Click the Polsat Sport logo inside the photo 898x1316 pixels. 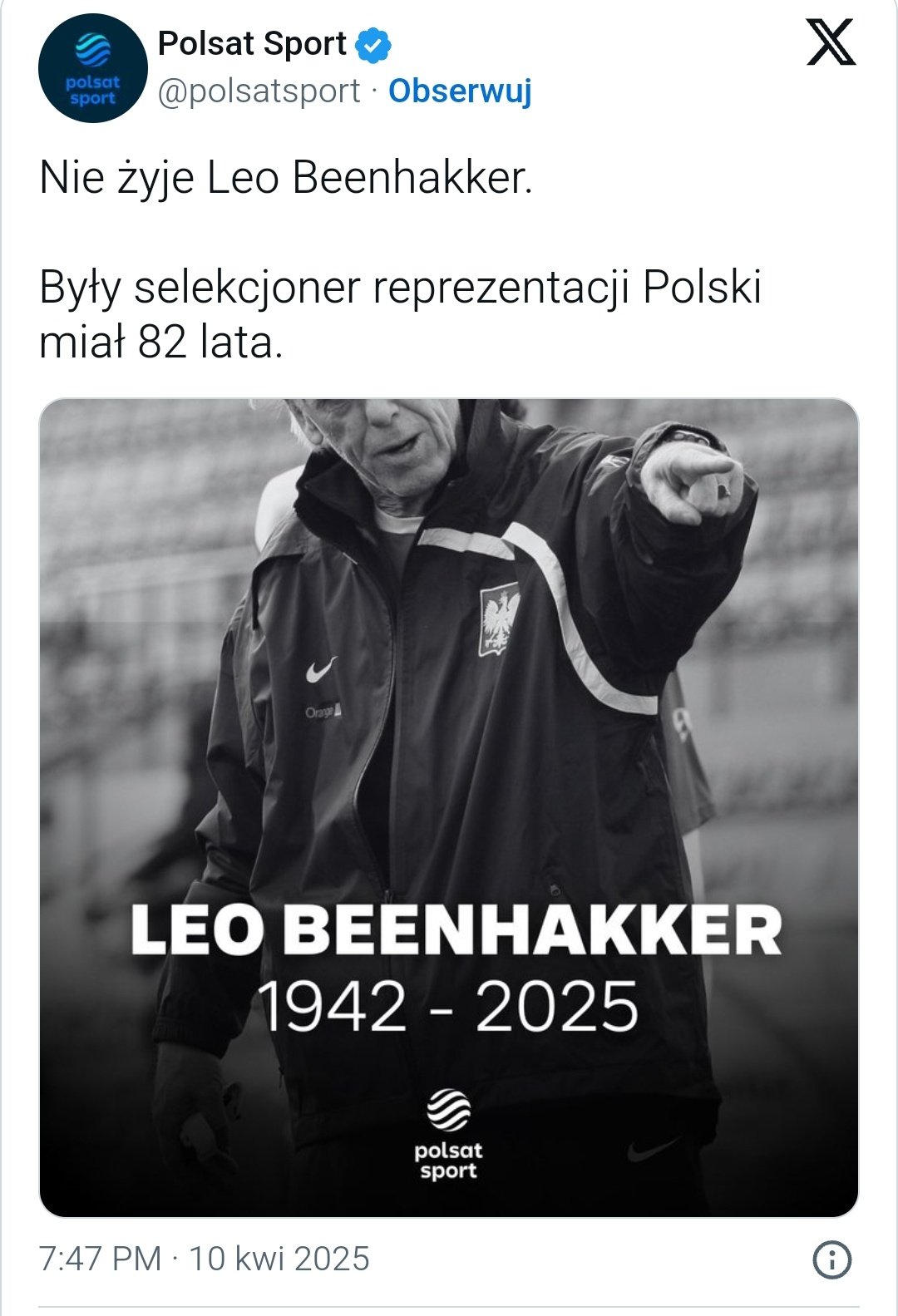pyautogui.click(x=448, y=1135)
